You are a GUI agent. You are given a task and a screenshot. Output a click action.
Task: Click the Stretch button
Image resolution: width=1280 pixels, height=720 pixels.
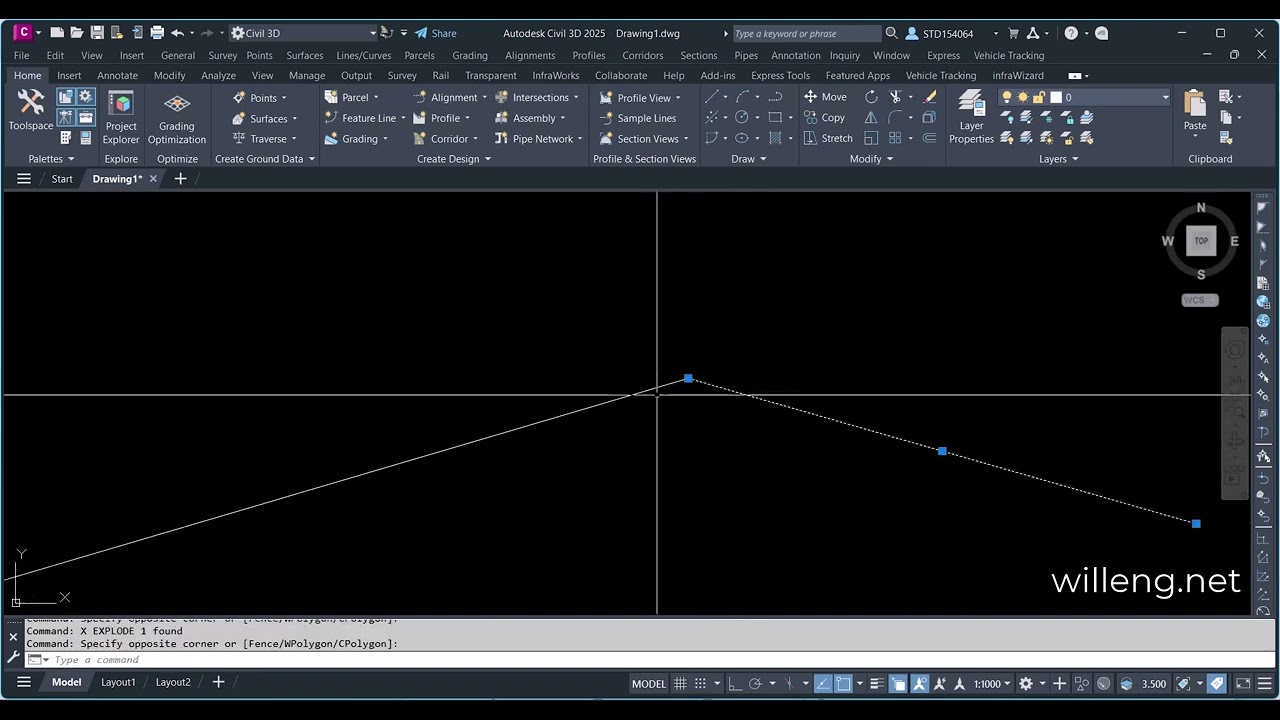click(828, 138)
